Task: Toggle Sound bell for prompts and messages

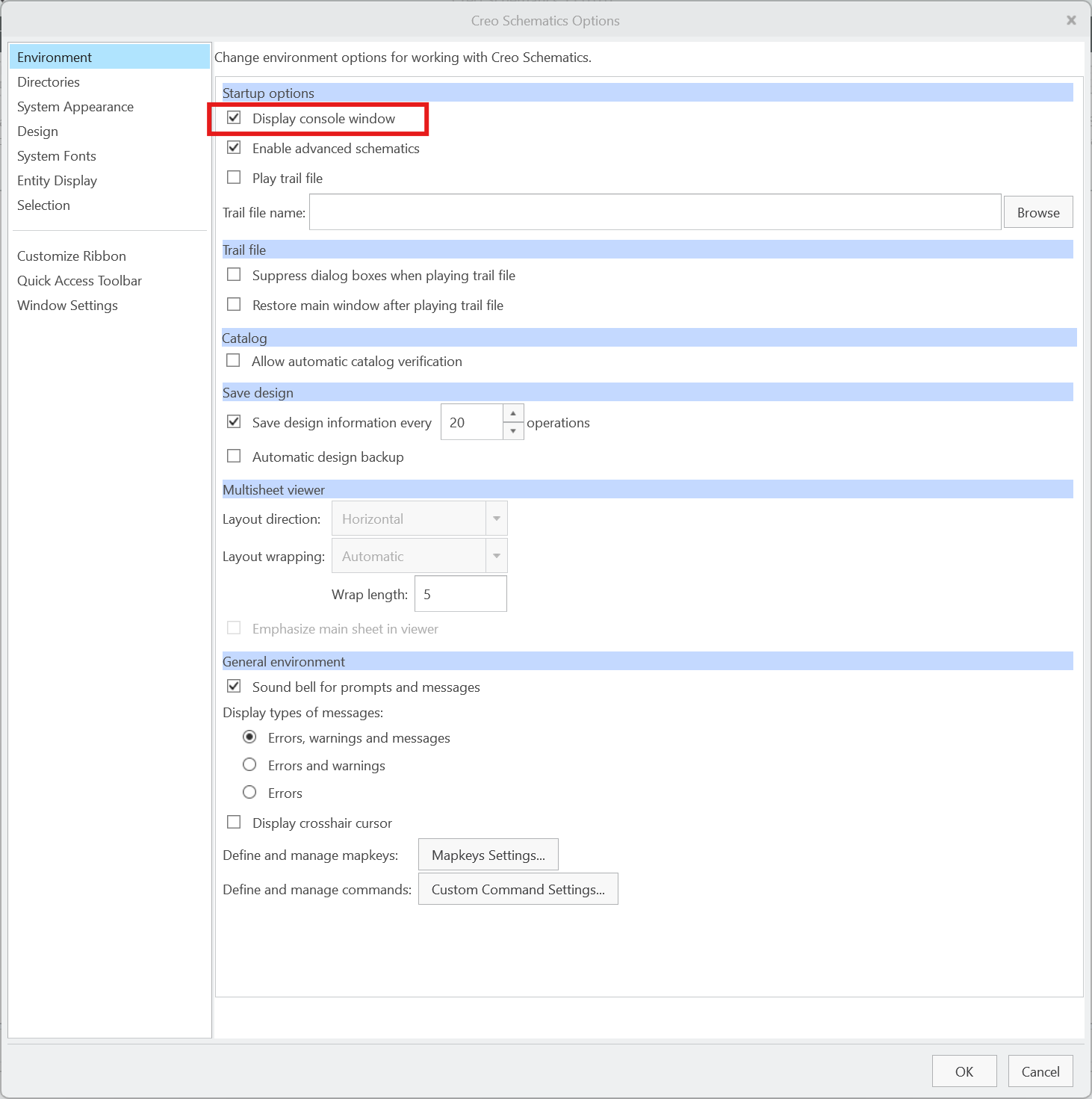Action: 234,687
